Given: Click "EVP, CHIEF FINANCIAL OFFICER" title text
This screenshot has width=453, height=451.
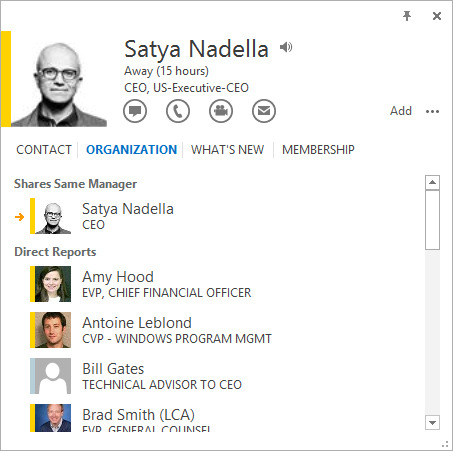Looking at the screenshot, I should tap(167, 293).
